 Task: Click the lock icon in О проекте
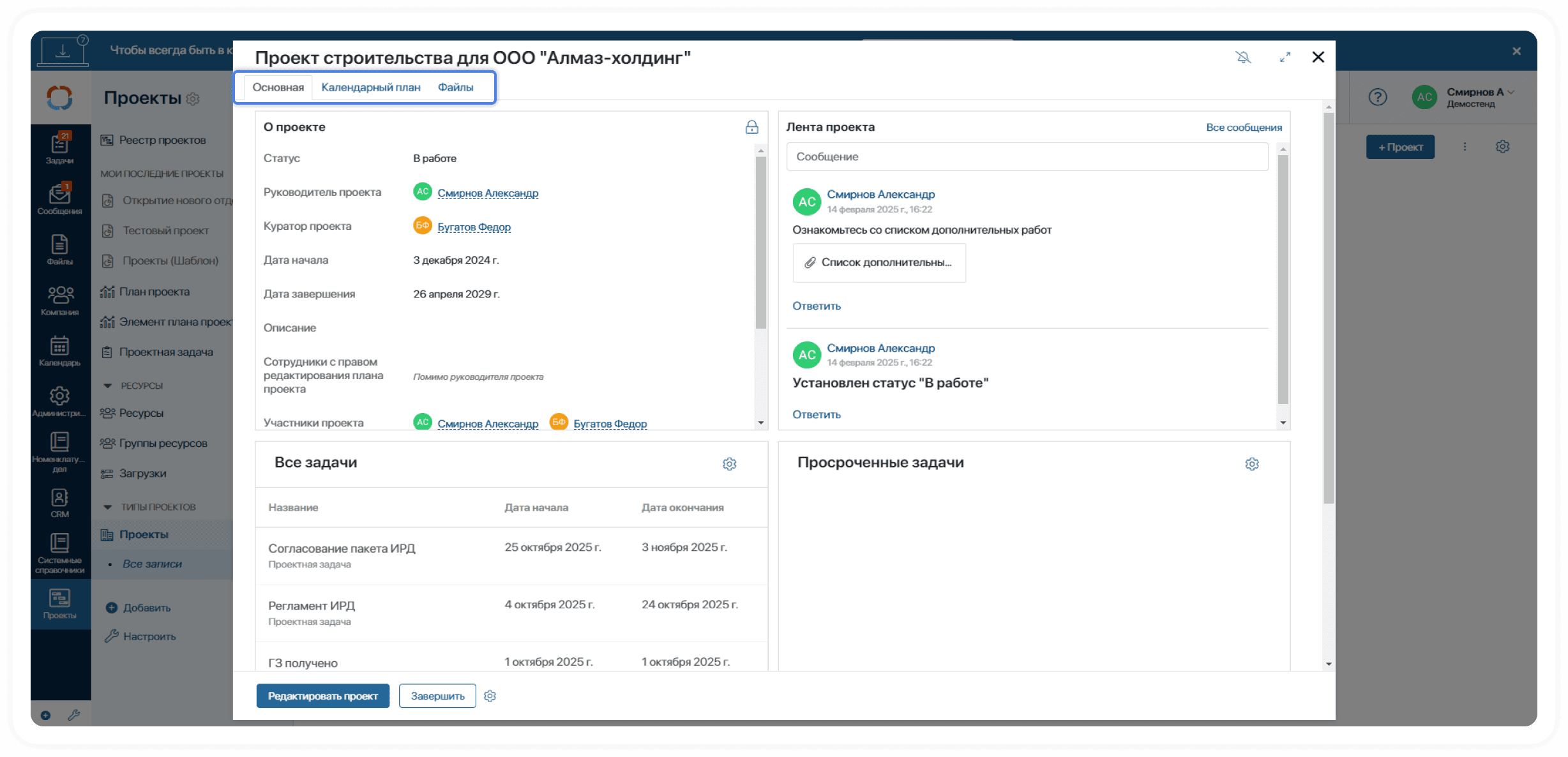751,127
